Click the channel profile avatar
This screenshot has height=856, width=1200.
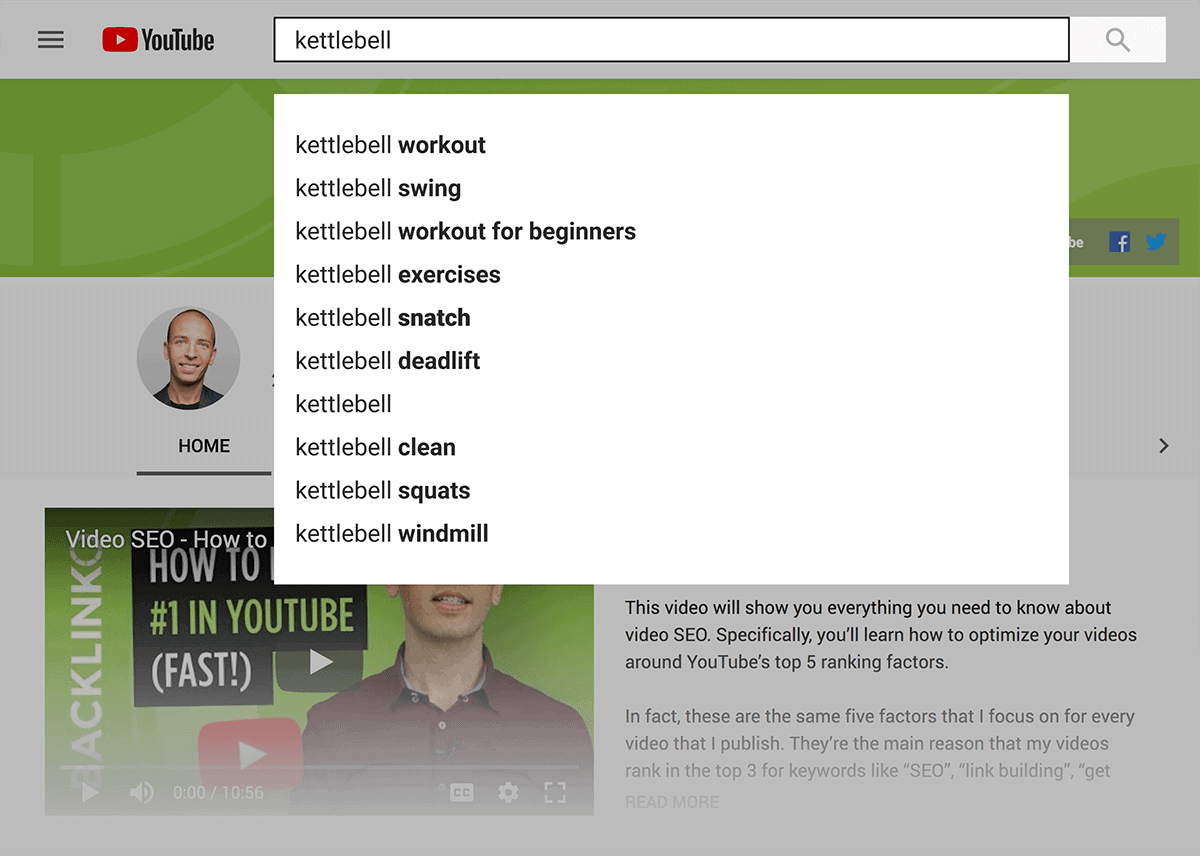pos(188,358)
